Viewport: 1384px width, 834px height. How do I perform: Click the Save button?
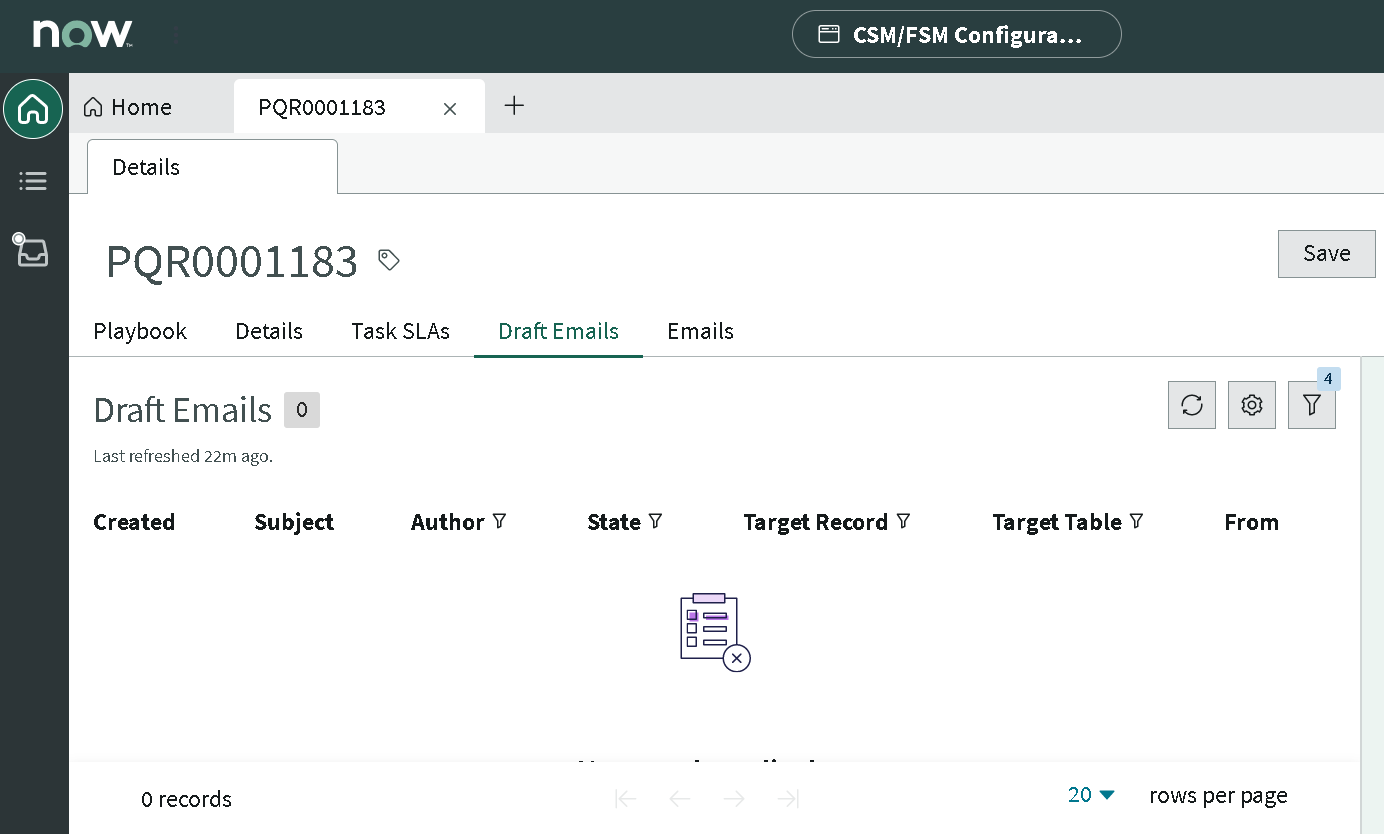(x=1326, y=253)
